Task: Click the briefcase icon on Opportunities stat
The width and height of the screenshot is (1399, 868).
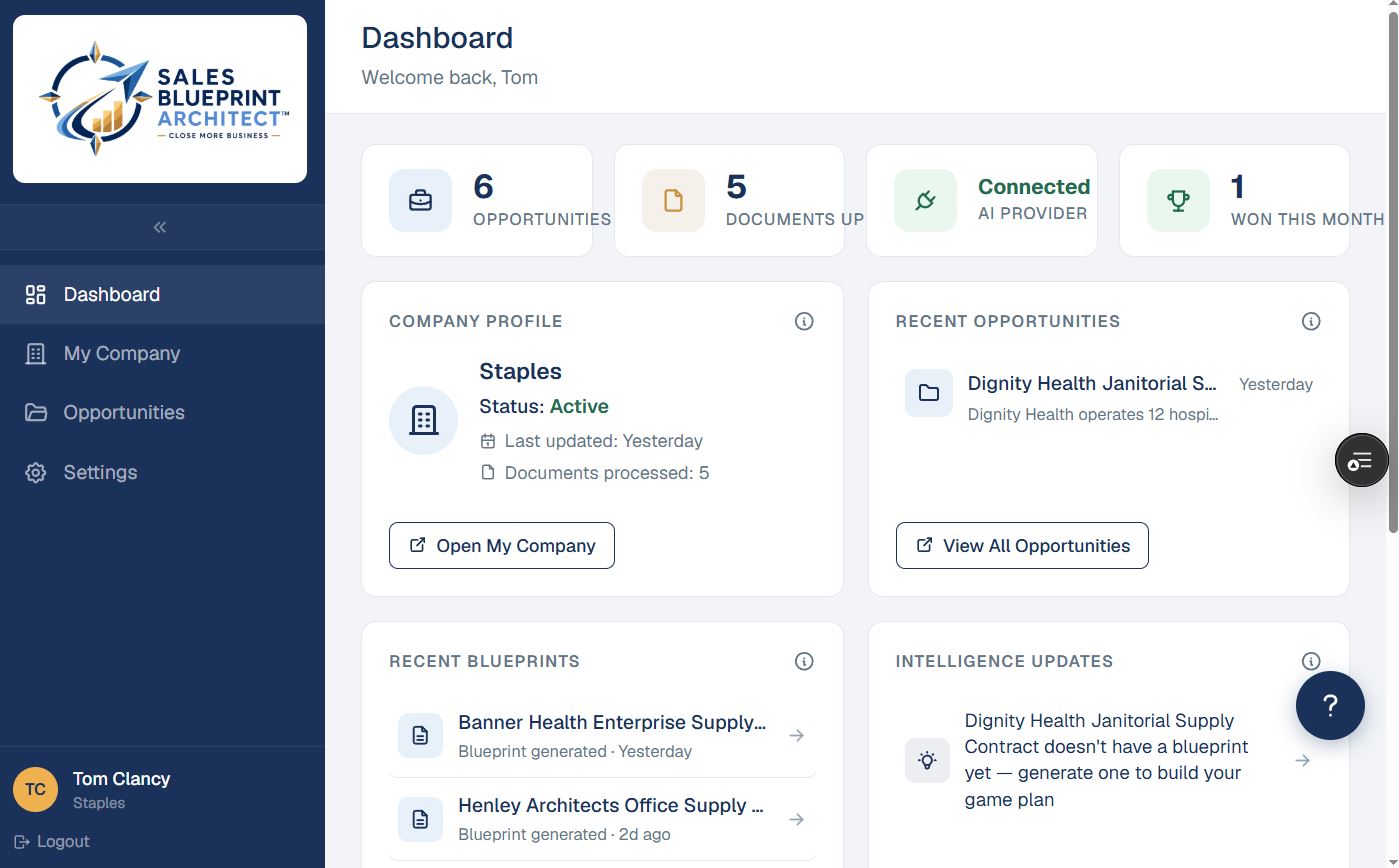Action: pyautogui.click(x=421, y=200)
